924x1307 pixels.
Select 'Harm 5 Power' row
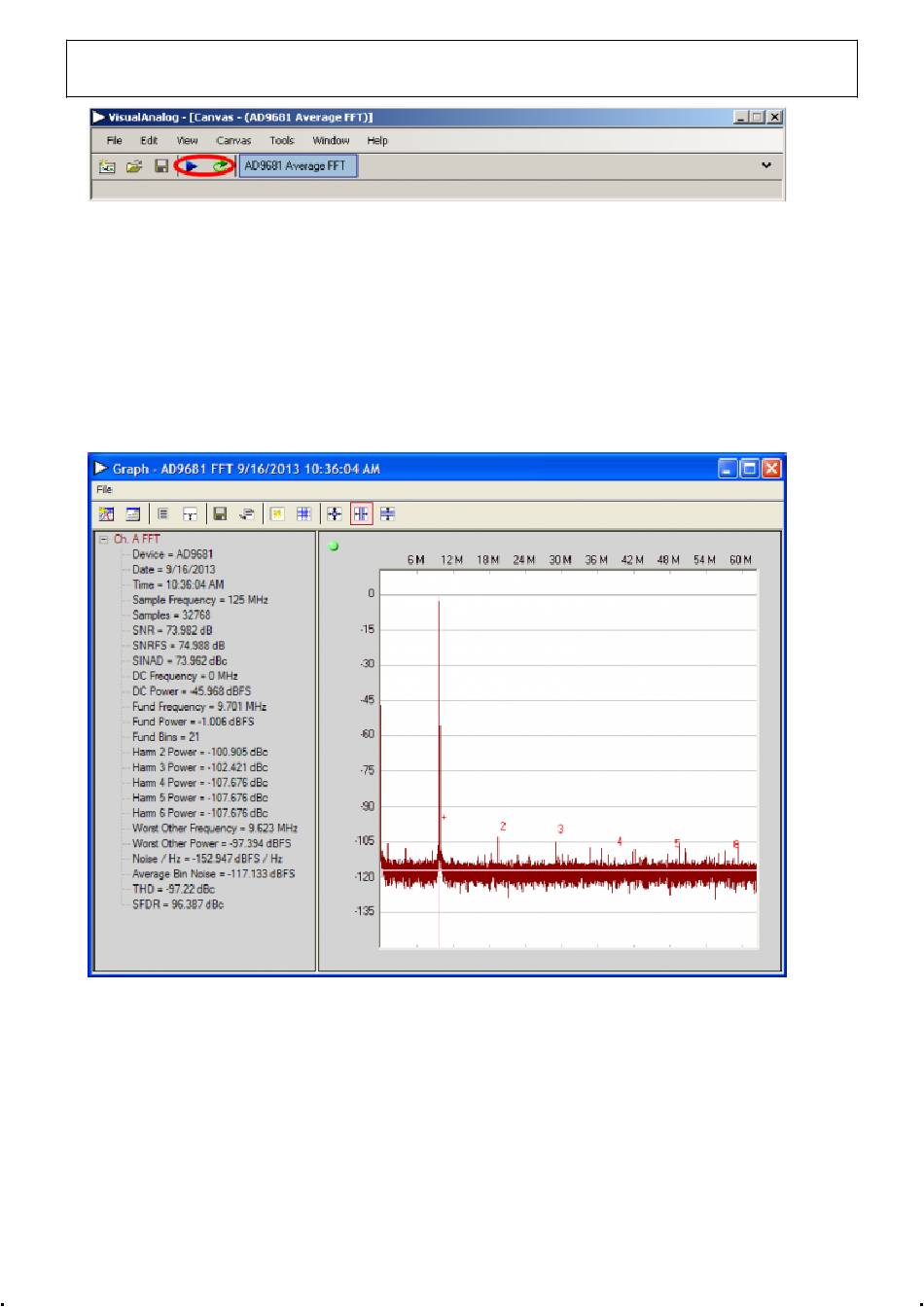(x=200, y=798)
